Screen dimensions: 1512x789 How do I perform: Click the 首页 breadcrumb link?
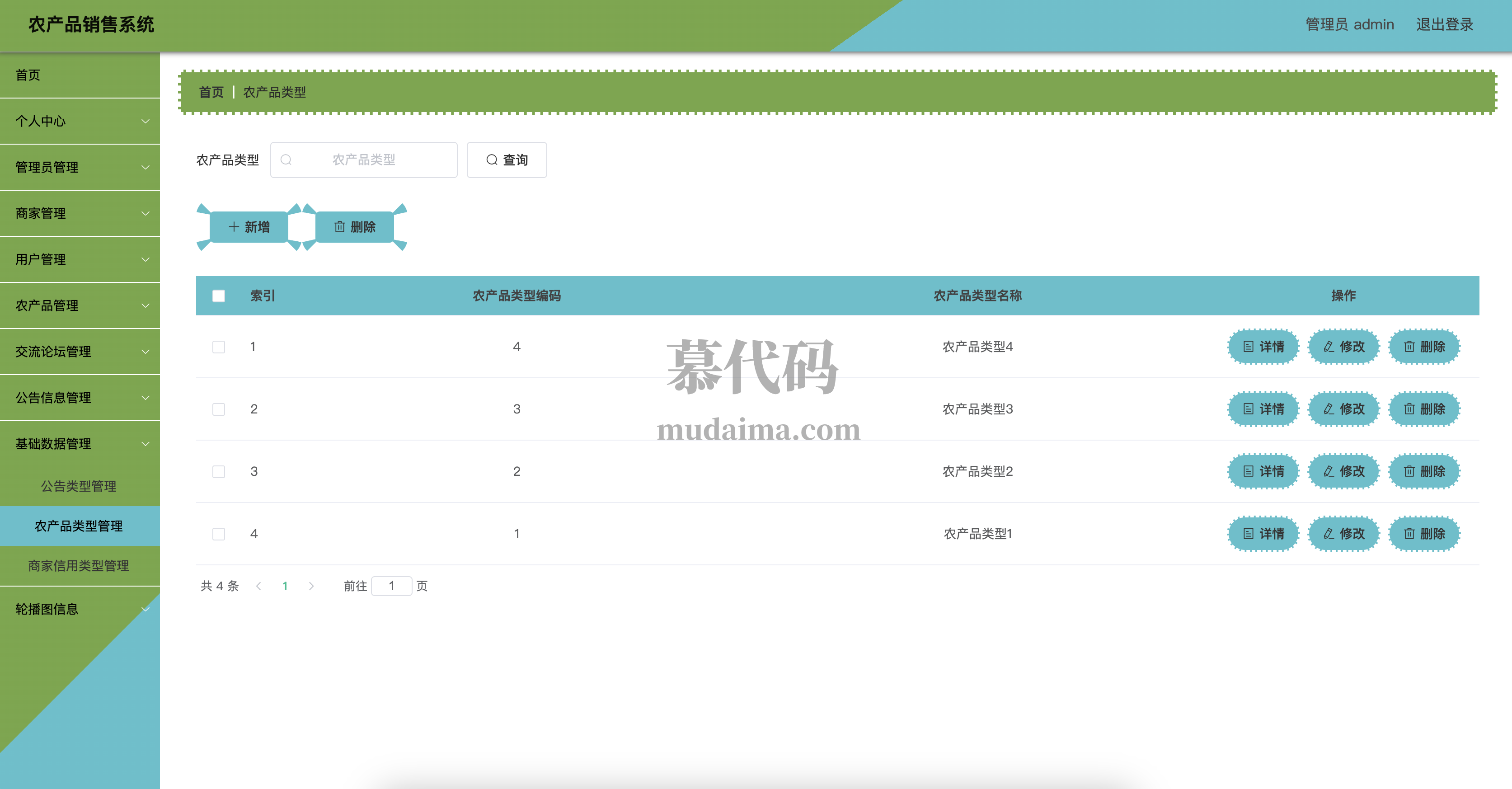[x=211, y=92]
